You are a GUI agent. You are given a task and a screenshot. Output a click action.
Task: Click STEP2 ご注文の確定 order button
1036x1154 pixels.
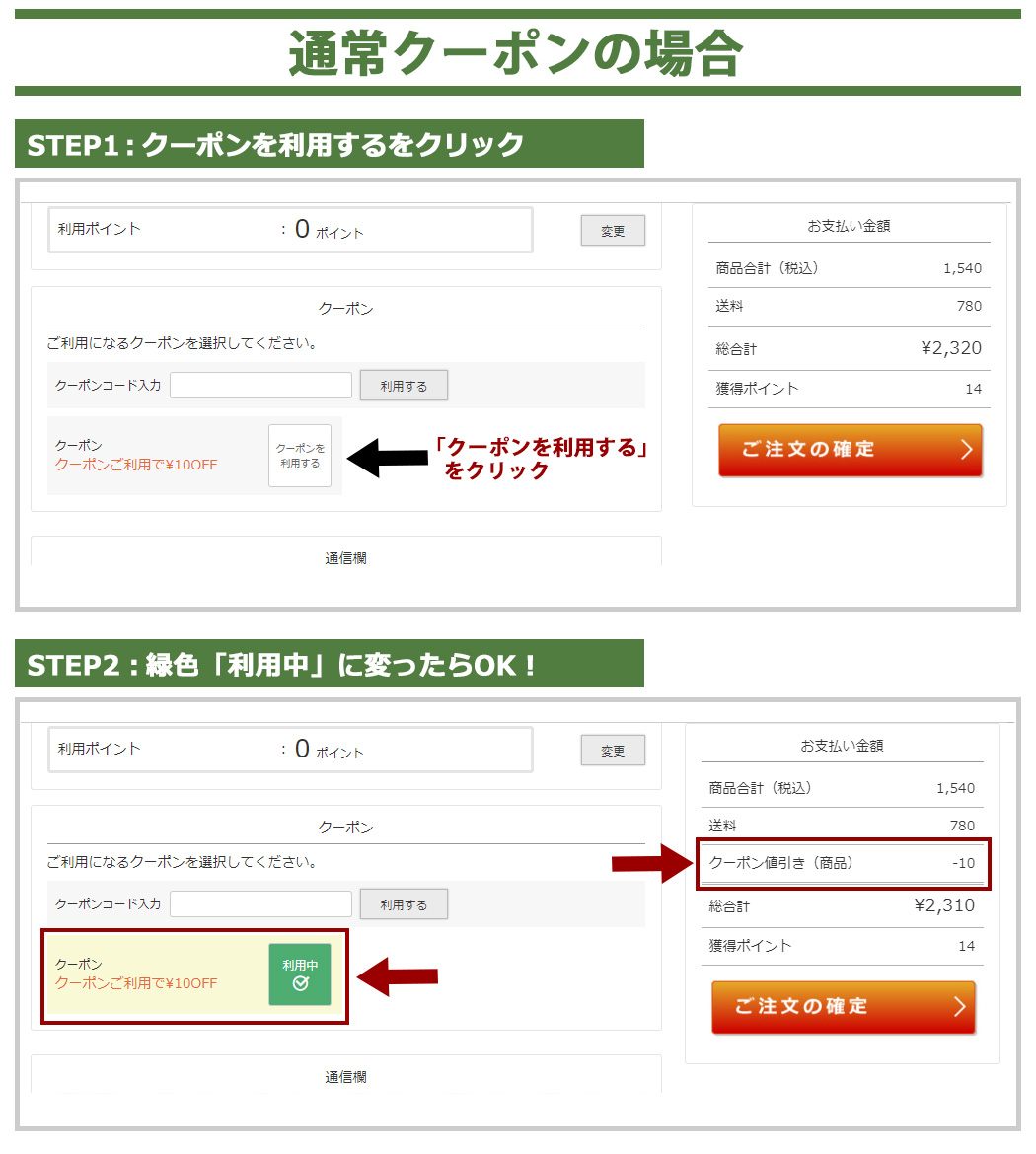click(844, 1007)
